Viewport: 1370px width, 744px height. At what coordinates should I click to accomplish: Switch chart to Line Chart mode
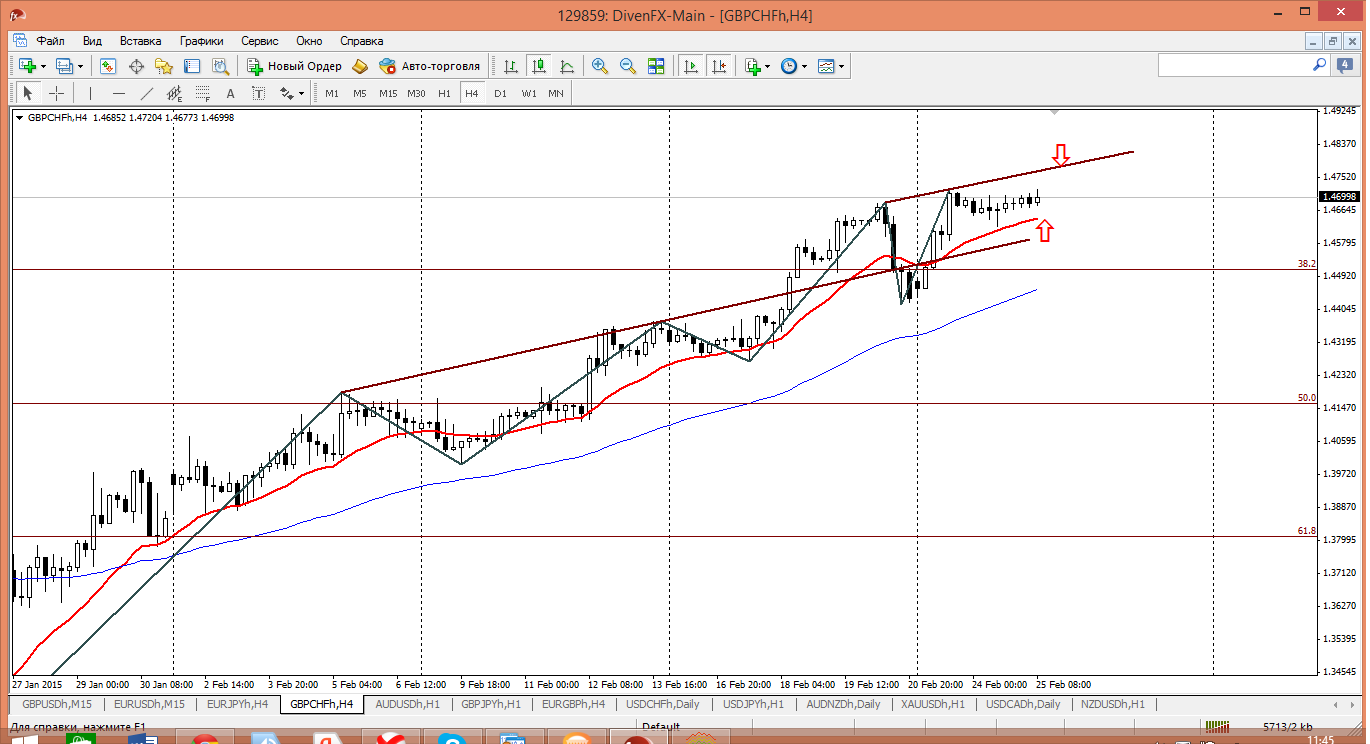pyautogui.click(x=567, y=66)
